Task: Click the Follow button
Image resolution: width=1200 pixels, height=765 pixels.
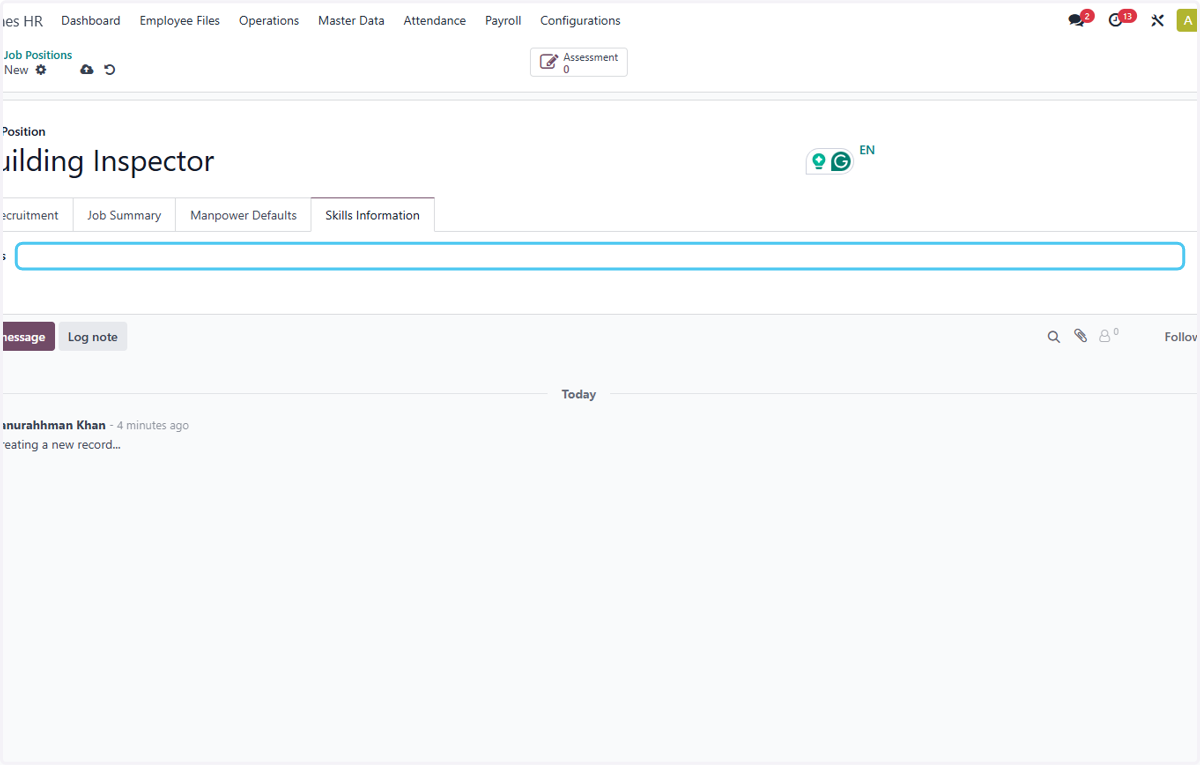Action: 1181,337
